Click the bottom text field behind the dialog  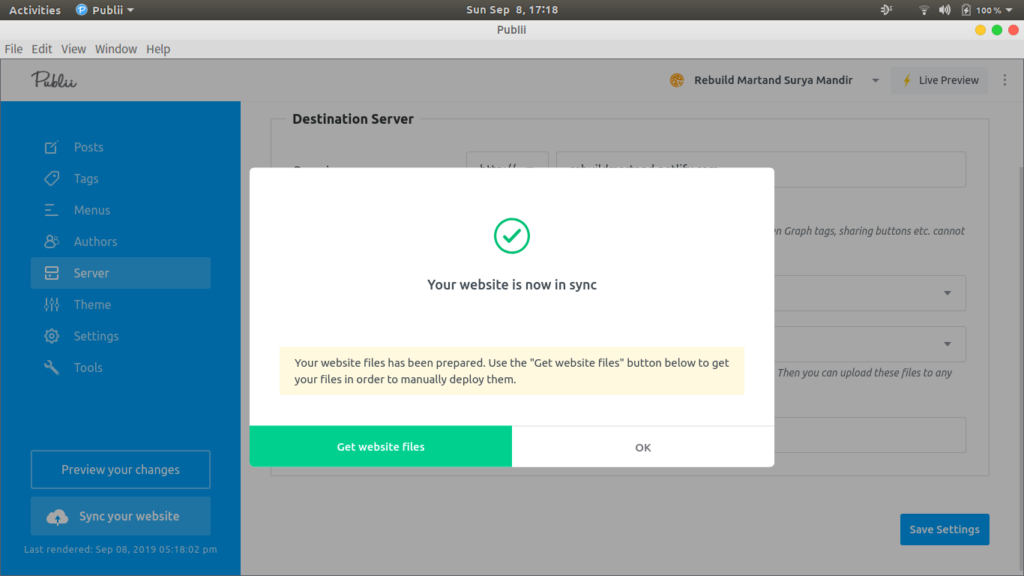[870, 435]
